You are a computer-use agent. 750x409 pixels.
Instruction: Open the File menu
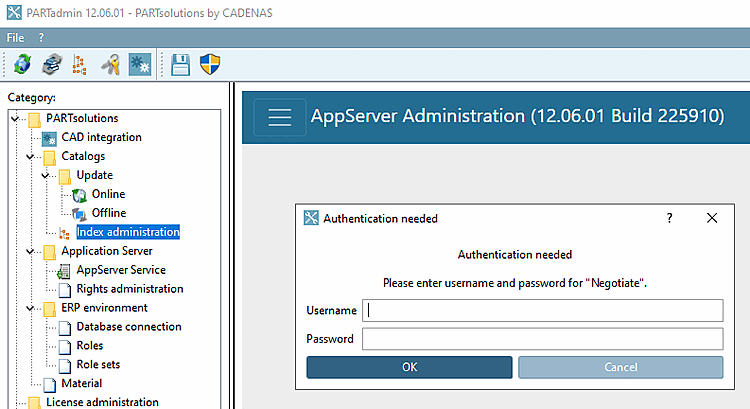pyautogui.click(x=16, y=37)
